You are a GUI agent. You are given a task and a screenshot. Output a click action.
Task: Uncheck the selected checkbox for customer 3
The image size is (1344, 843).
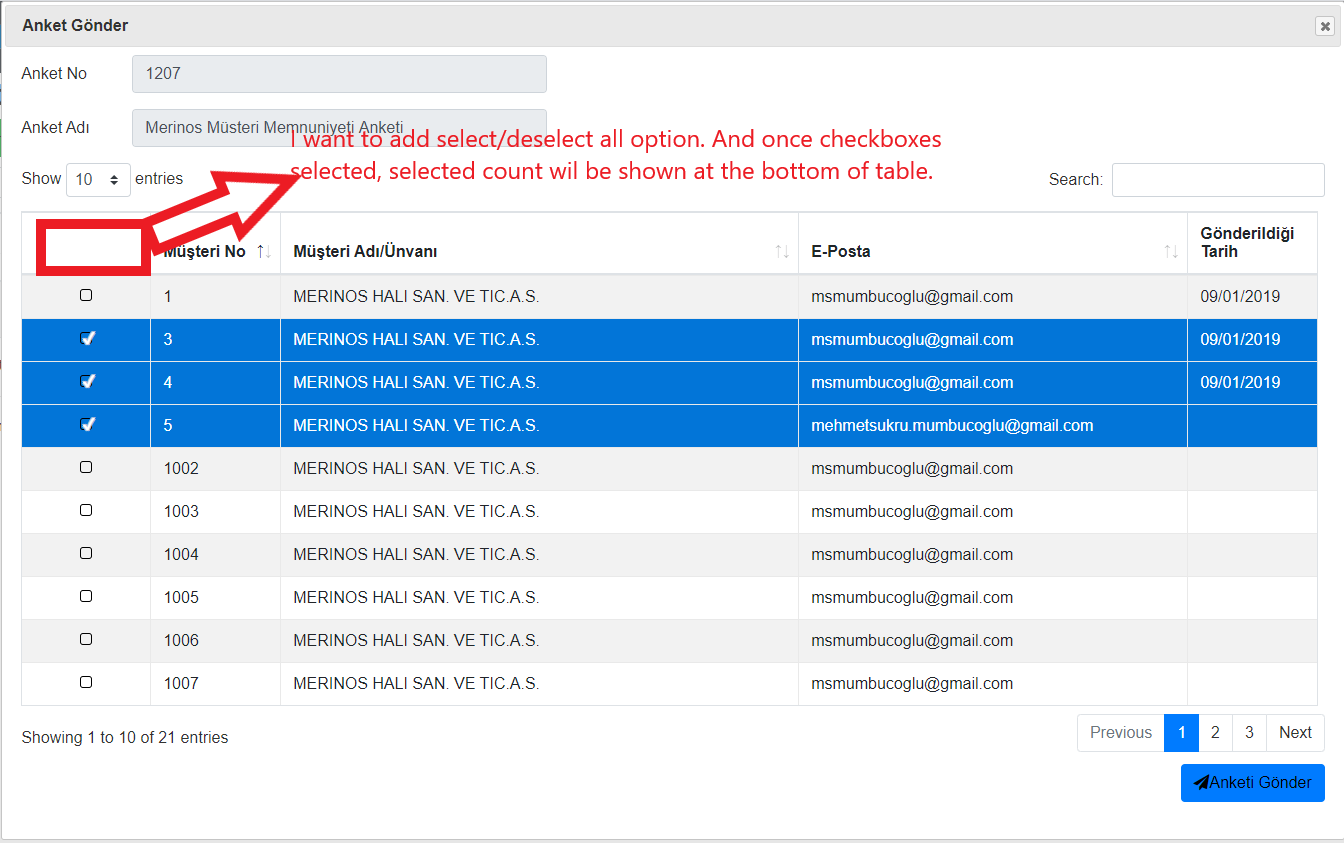[86, 338]
